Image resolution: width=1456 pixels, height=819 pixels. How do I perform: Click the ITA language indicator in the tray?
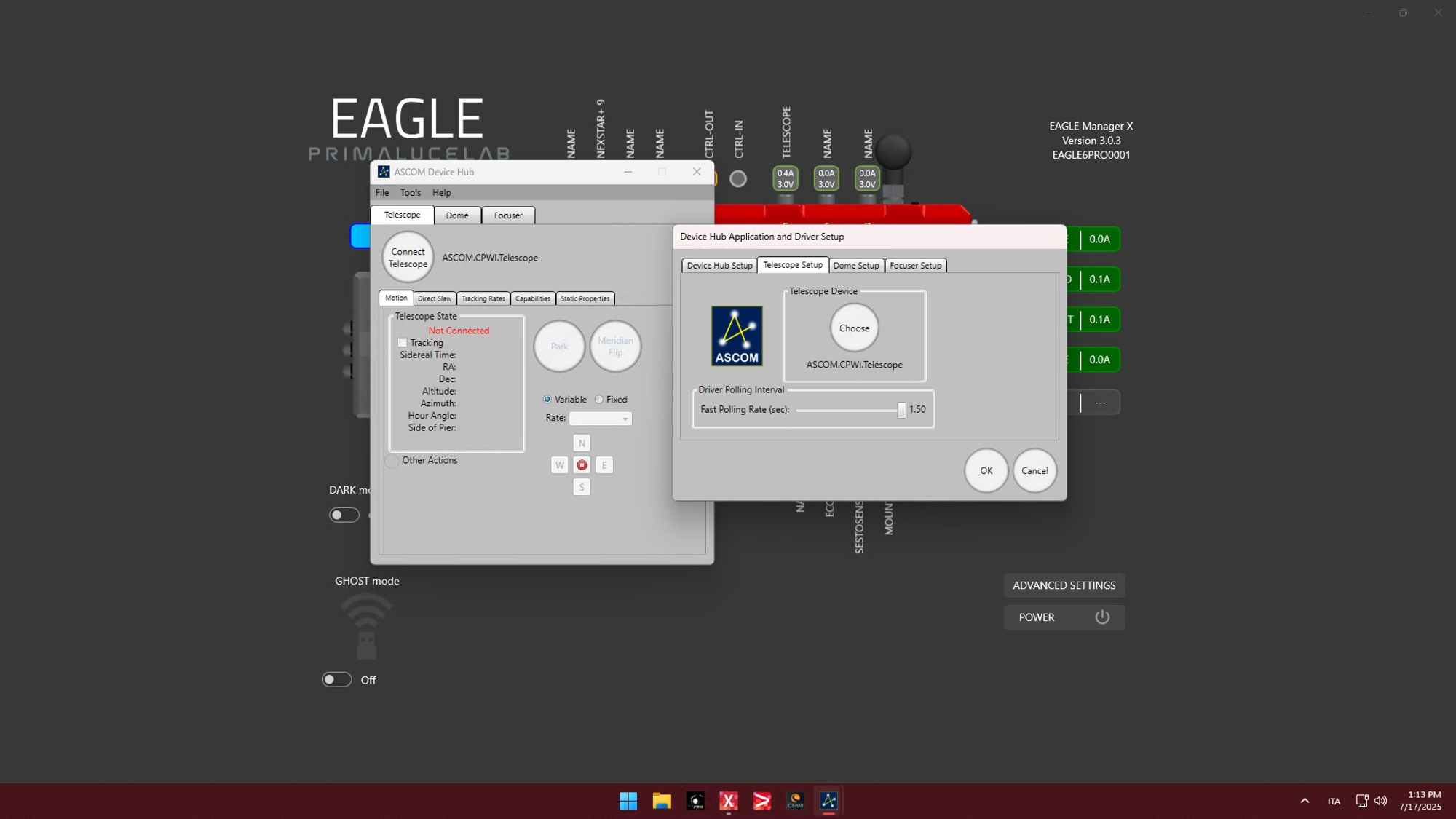(x=1334, y=801)
